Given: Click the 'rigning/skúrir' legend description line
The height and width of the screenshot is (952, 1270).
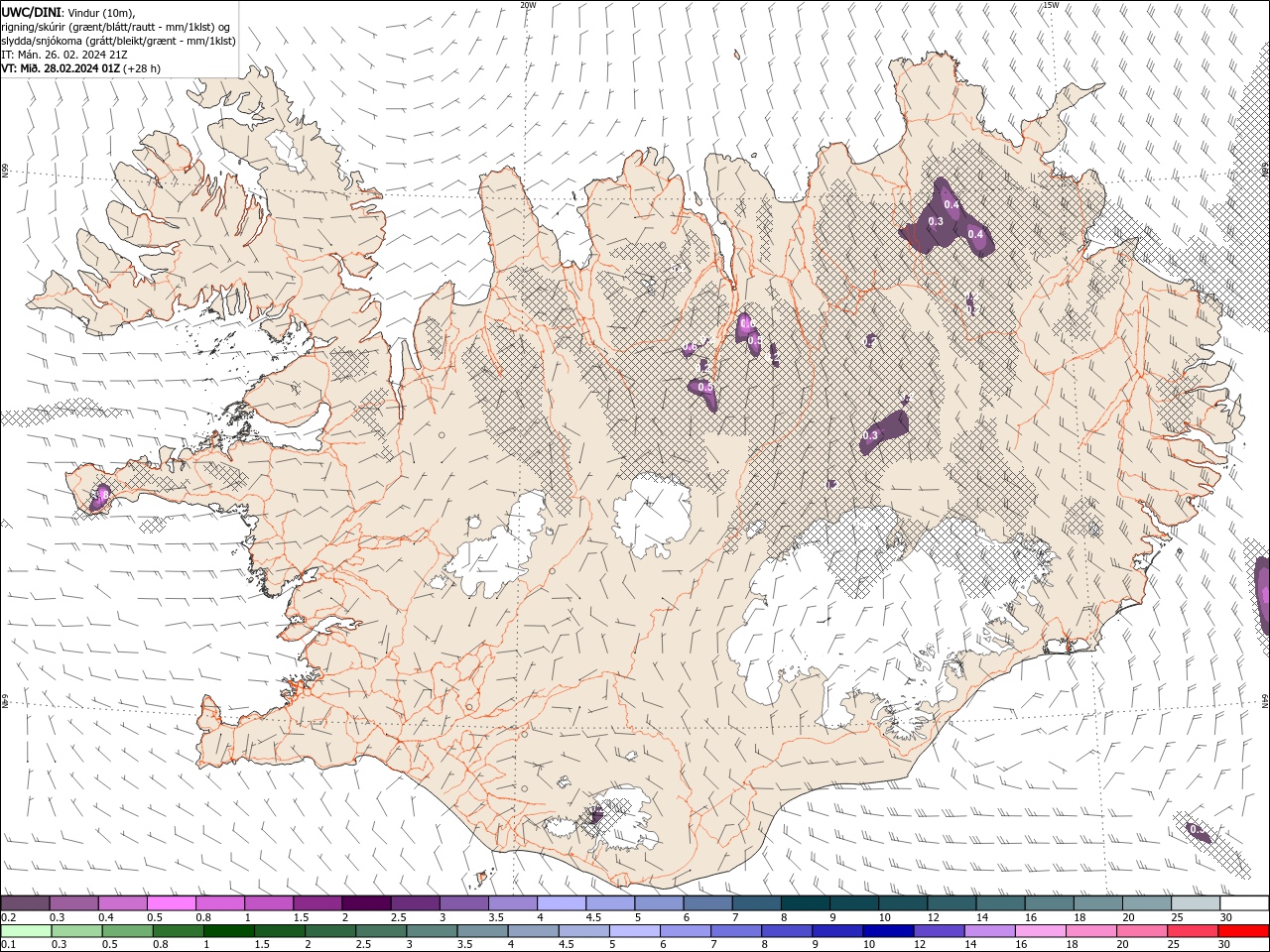Looking at the screenshot, I should click(116, 26).
